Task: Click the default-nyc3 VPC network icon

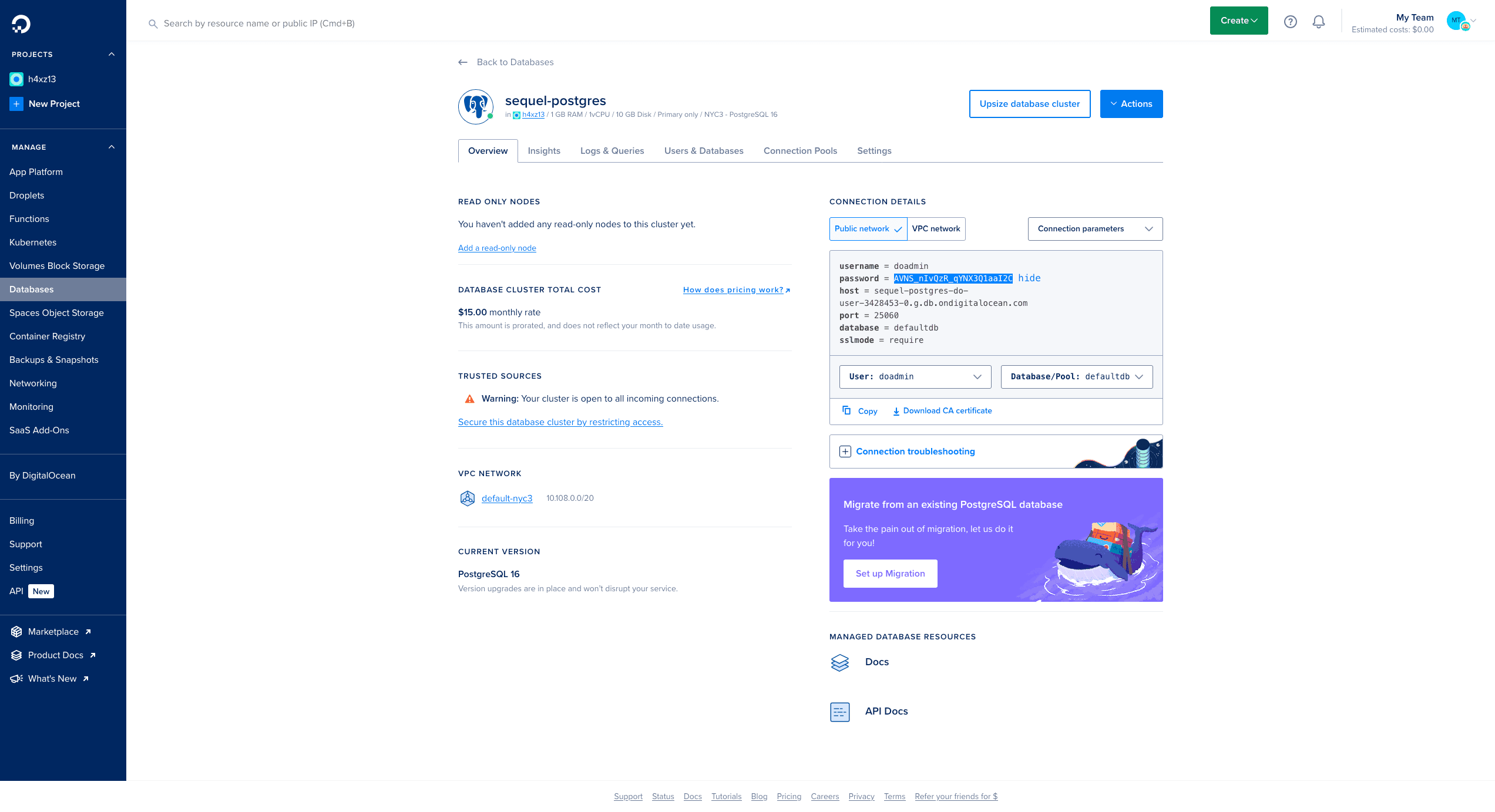Action: (x=468, y=498)
